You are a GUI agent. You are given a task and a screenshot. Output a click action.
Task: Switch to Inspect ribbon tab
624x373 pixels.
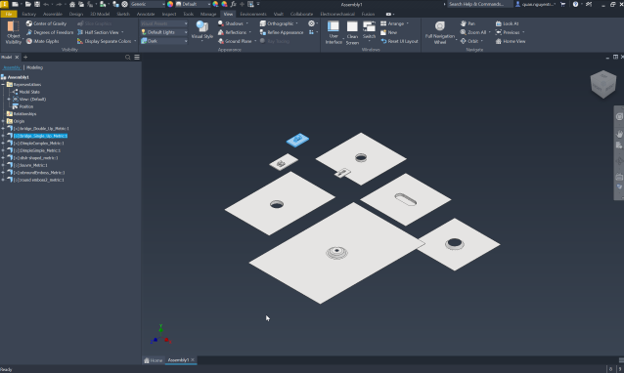(169, 14)
